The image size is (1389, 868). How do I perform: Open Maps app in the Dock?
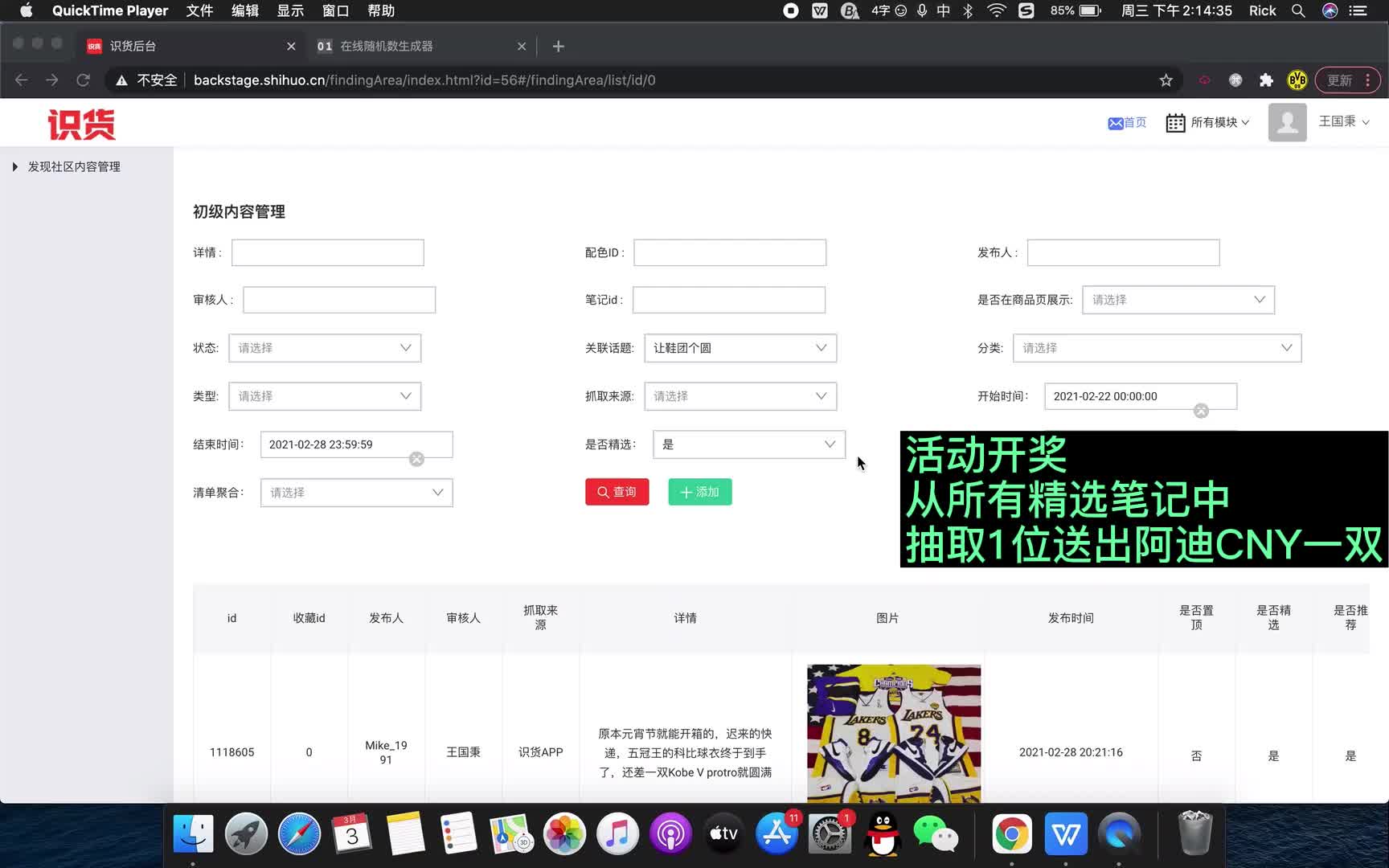click(511, 833)
